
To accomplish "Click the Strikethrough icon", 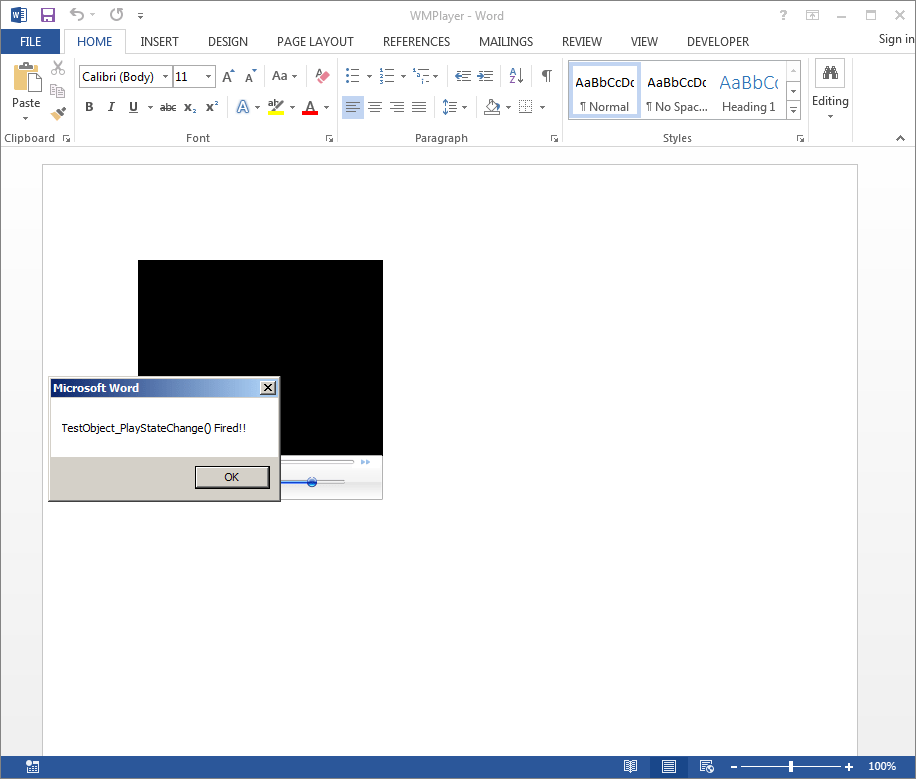I will point(167,106).
